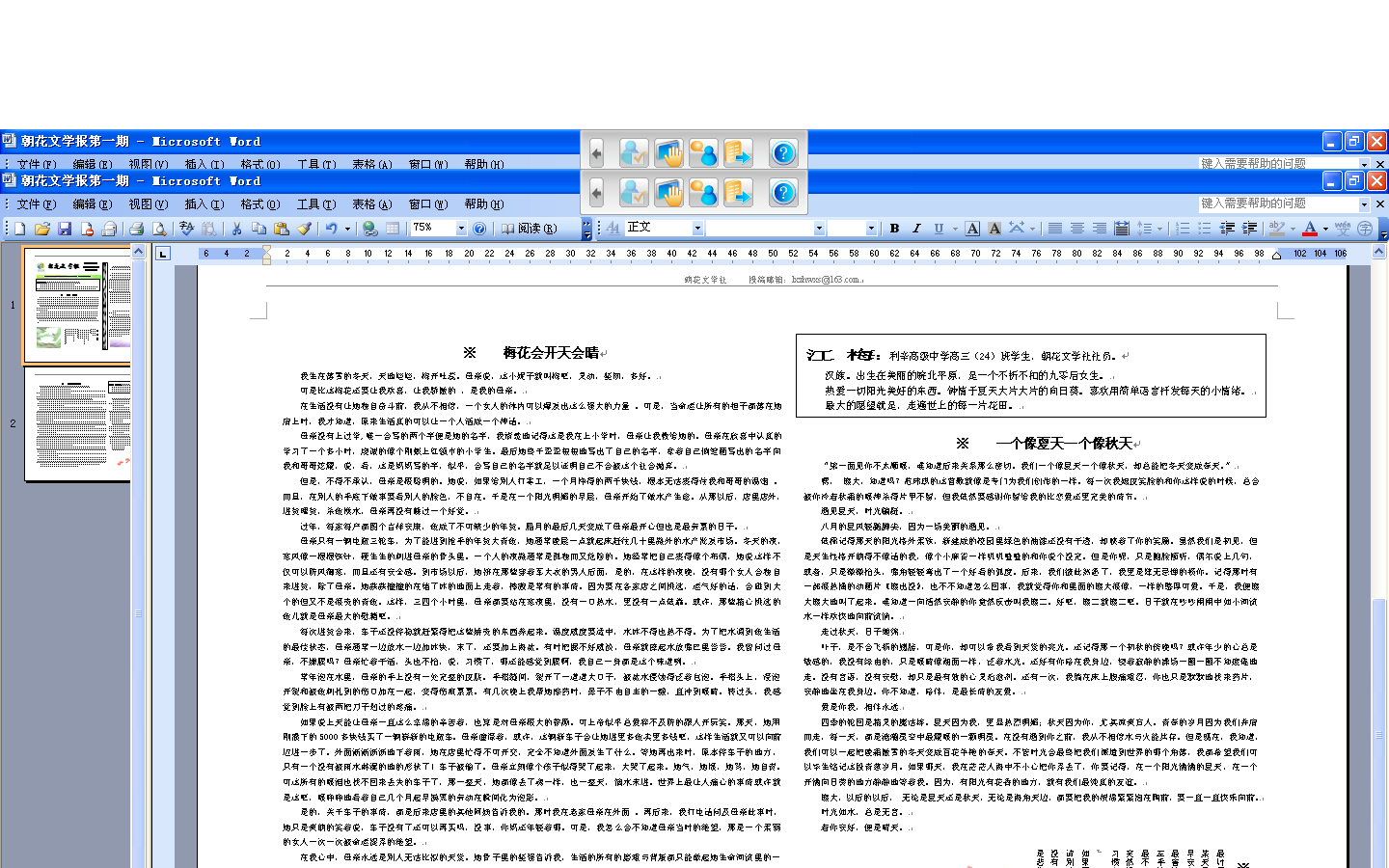Screen dimensions: 1389x868
Task: Toggle numbered list formatting
Action: click(x=1183, y=229)
